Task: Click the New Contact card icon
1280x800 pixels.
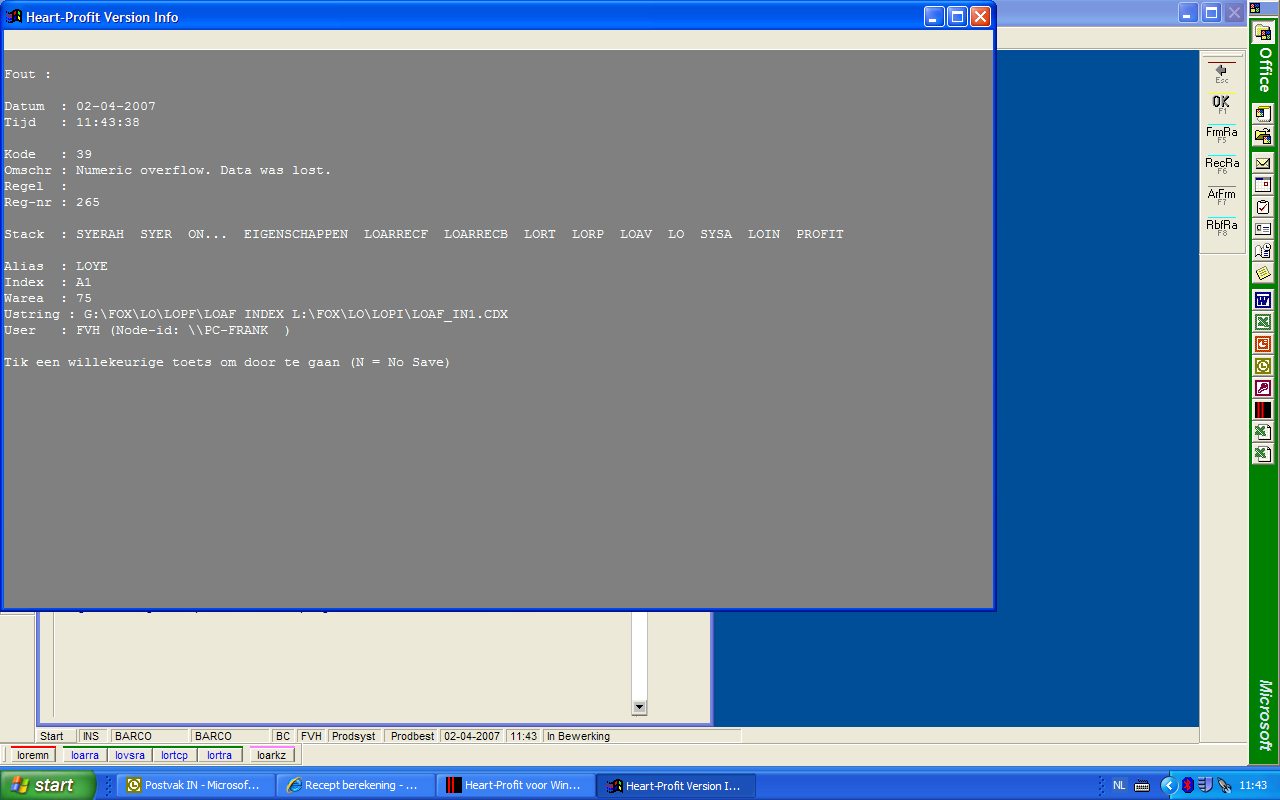Action: tap(1263, 229)
